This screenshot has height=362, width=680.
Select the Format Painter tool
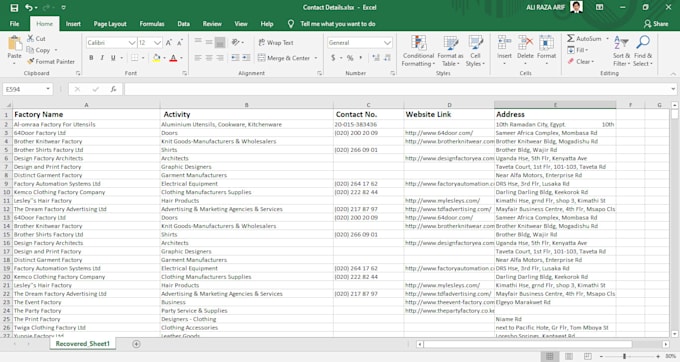point(51,62)
